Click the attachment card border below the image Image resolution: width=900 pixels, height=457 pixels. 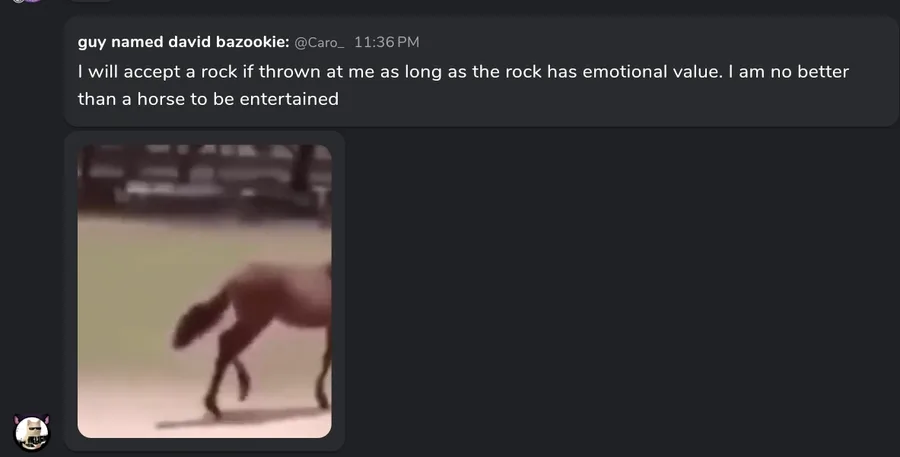tap(204, 444)
